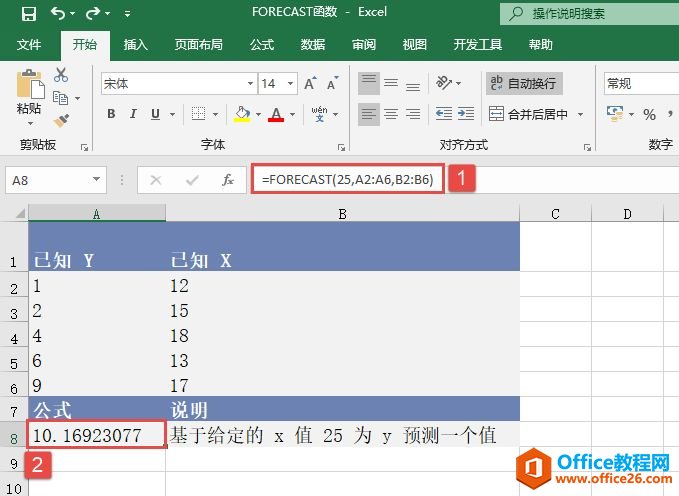Toggle Bold formatting
This screenshot has height=496, width=679.
pos(111,114)
